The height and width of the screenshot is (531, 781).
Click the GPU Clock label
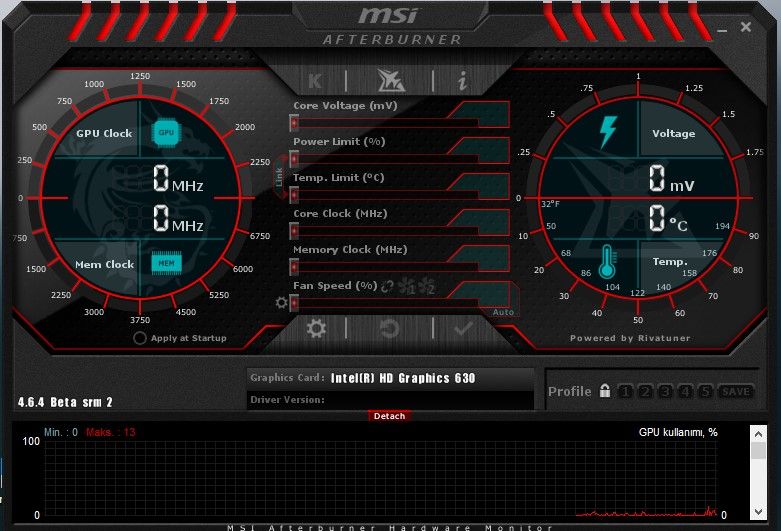tap(104, 133)
